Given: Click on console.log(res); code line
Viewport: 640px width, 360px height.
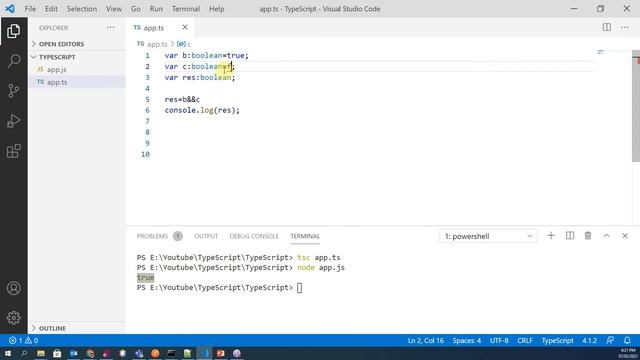Looking at the screenshot, I should [202, 110].
